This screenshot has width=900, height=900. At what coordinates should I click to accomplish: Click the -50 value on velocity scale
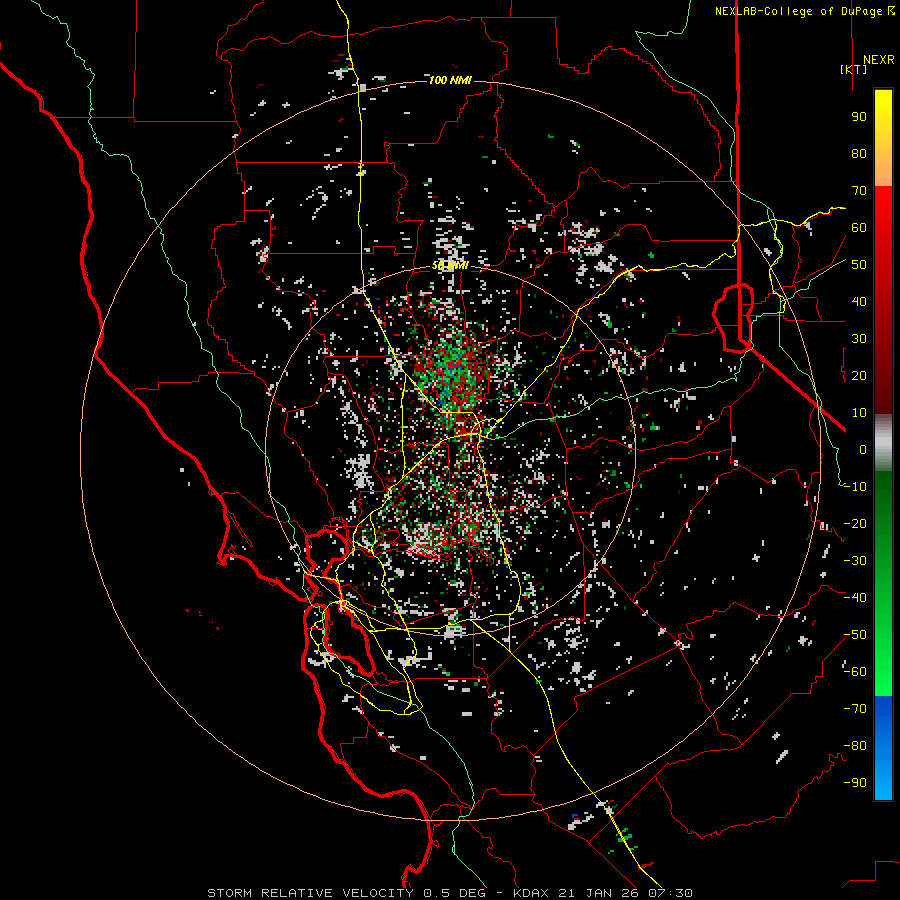coord(855,635)
